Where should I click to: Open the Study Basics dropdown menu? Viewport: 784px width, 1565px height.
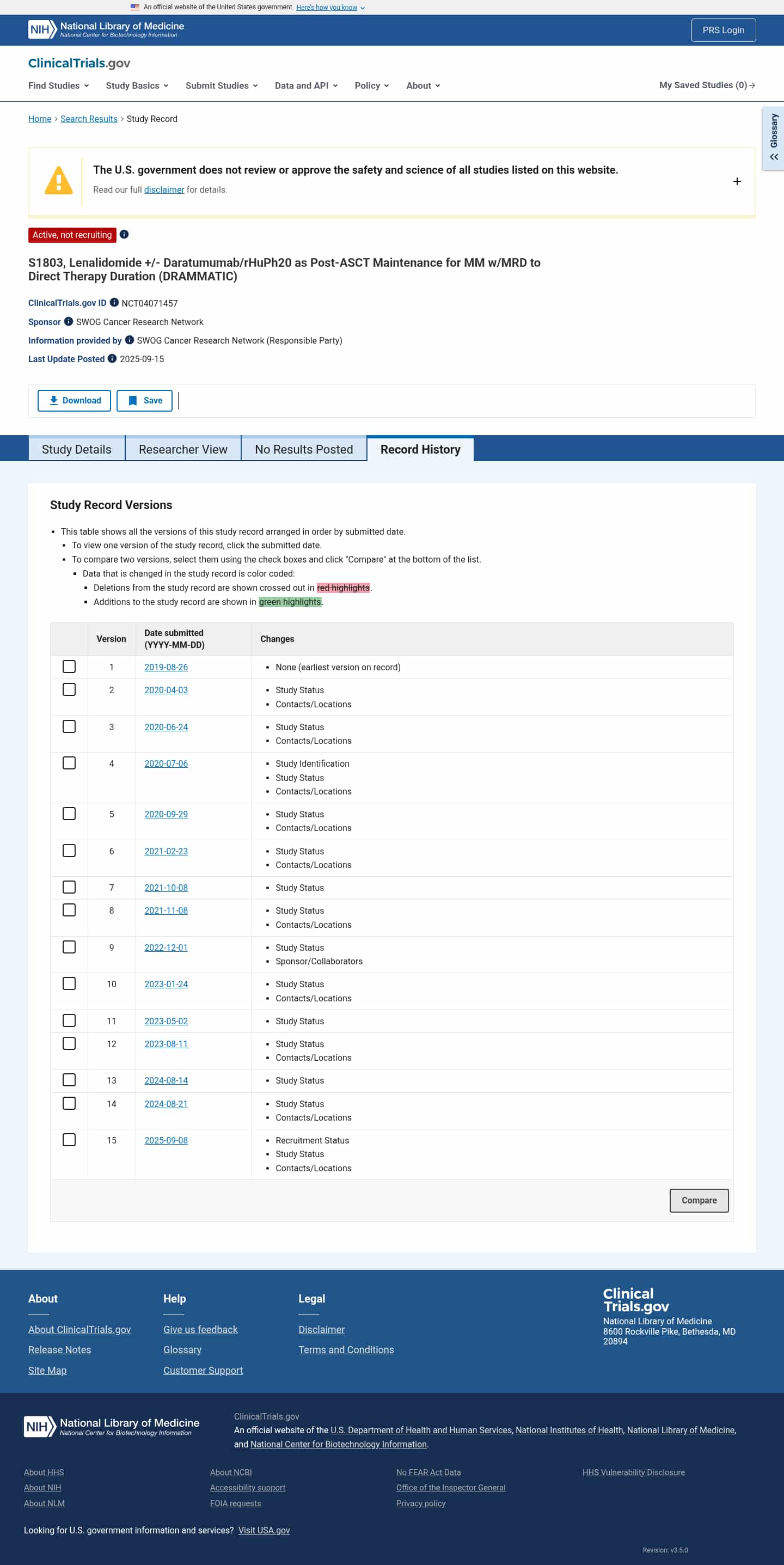(x=137, y=85)
